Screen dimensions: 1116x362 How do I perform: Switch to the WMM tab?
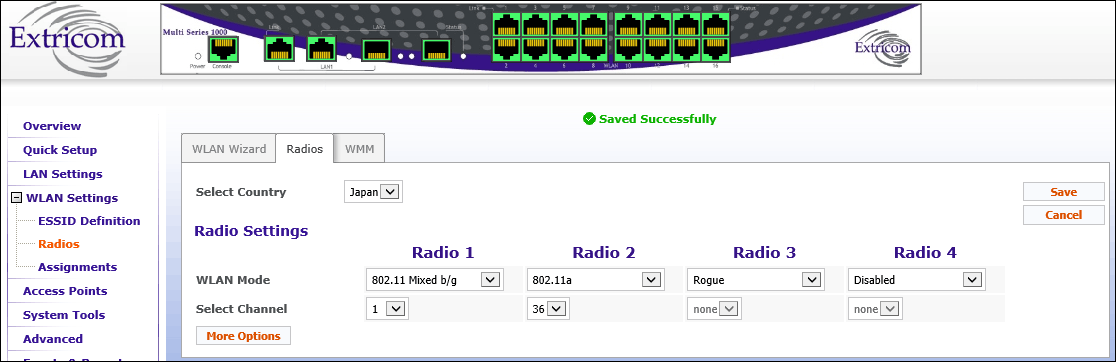pos(359,149)
